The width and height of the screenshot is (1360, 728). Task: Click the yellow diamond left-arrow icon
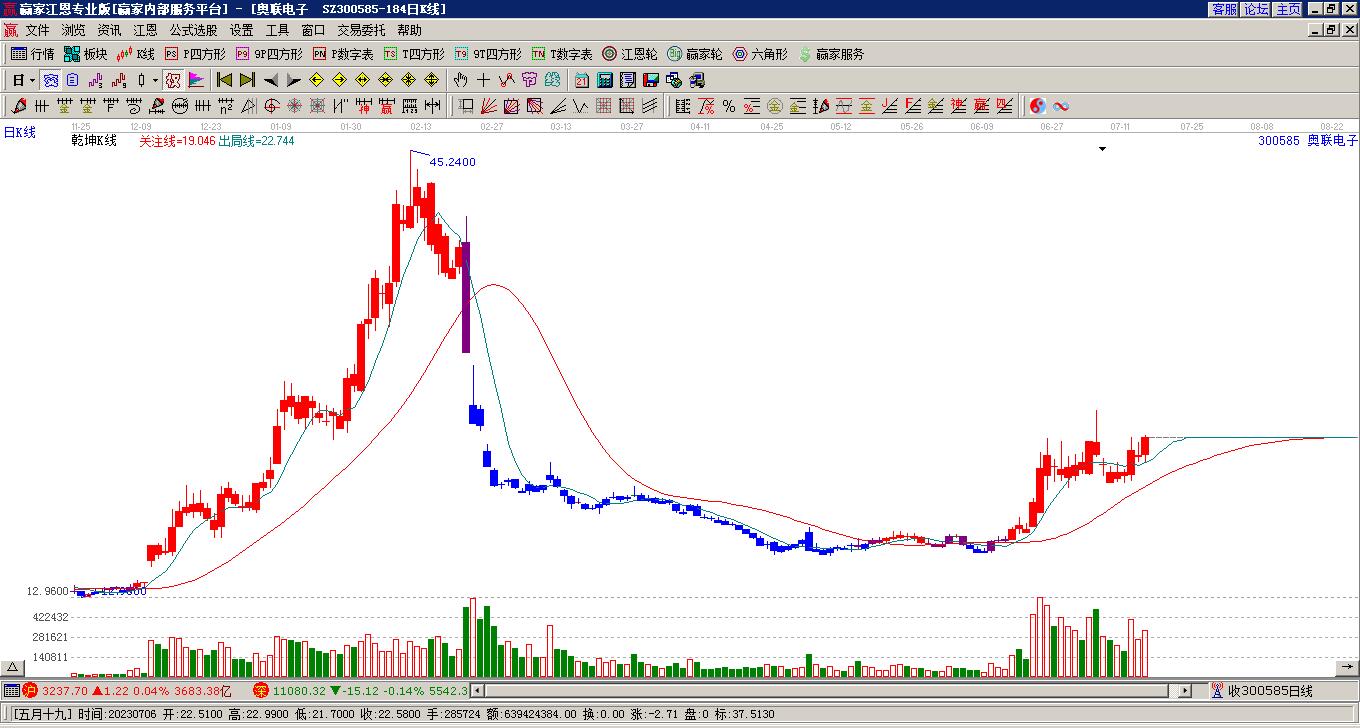[x=316, y=80]
